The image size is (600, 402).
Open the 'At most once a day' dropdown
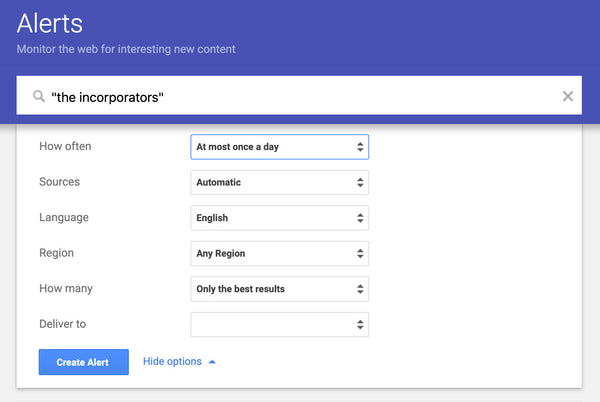[x=279, y=147]
